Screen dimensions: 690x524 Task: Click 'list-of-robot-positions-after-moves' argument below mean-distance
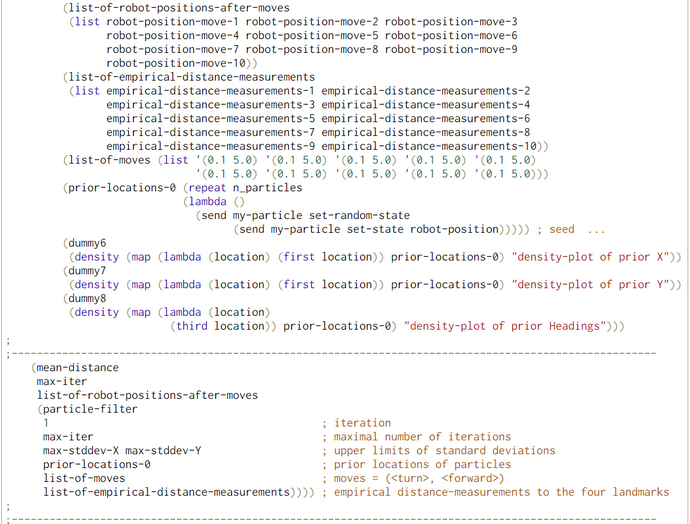[147, 396]
